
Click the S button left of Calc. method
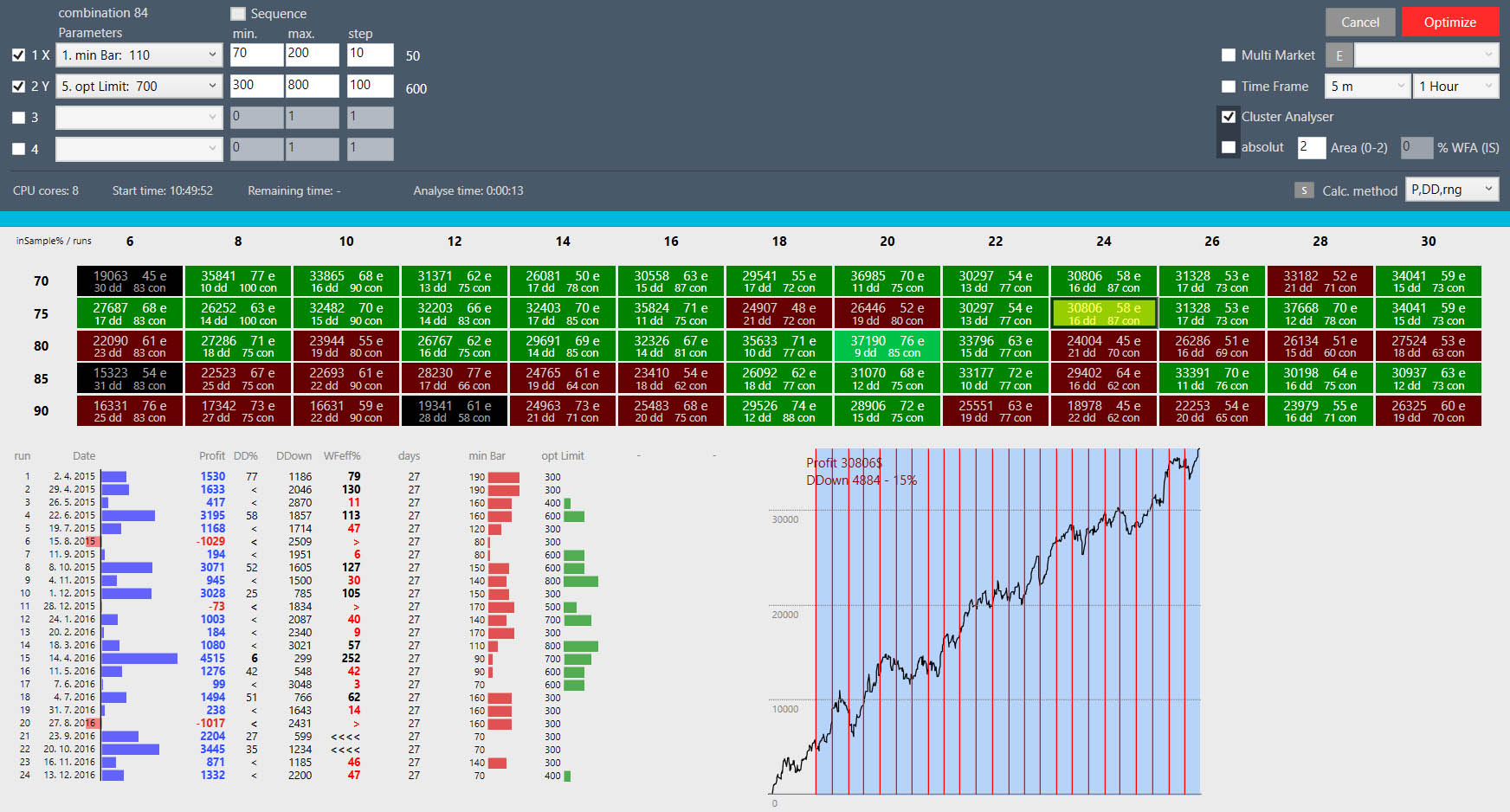[x=1304, y=190]
